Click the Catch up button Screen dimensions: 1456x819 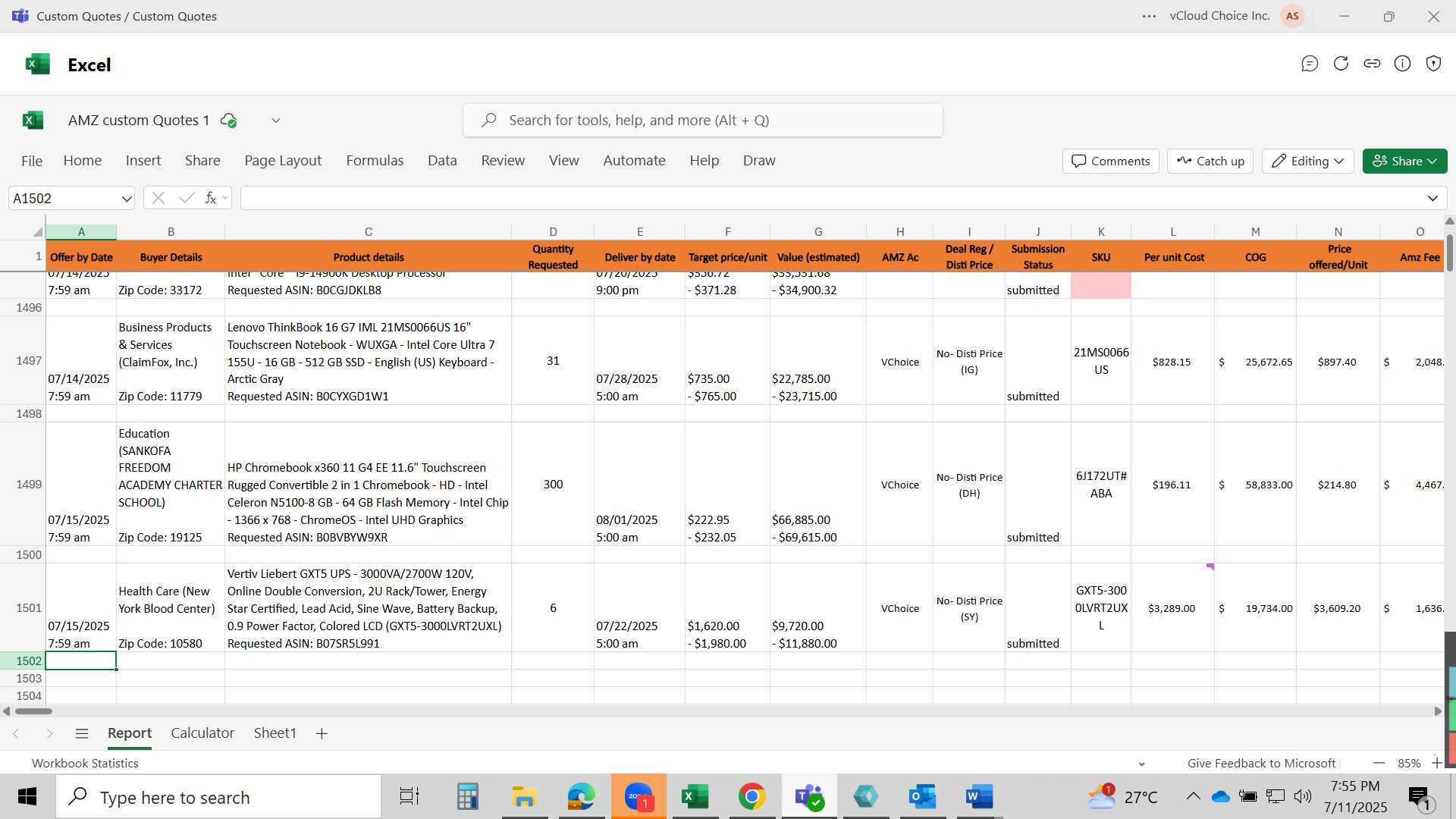(x=1210, y=161)
